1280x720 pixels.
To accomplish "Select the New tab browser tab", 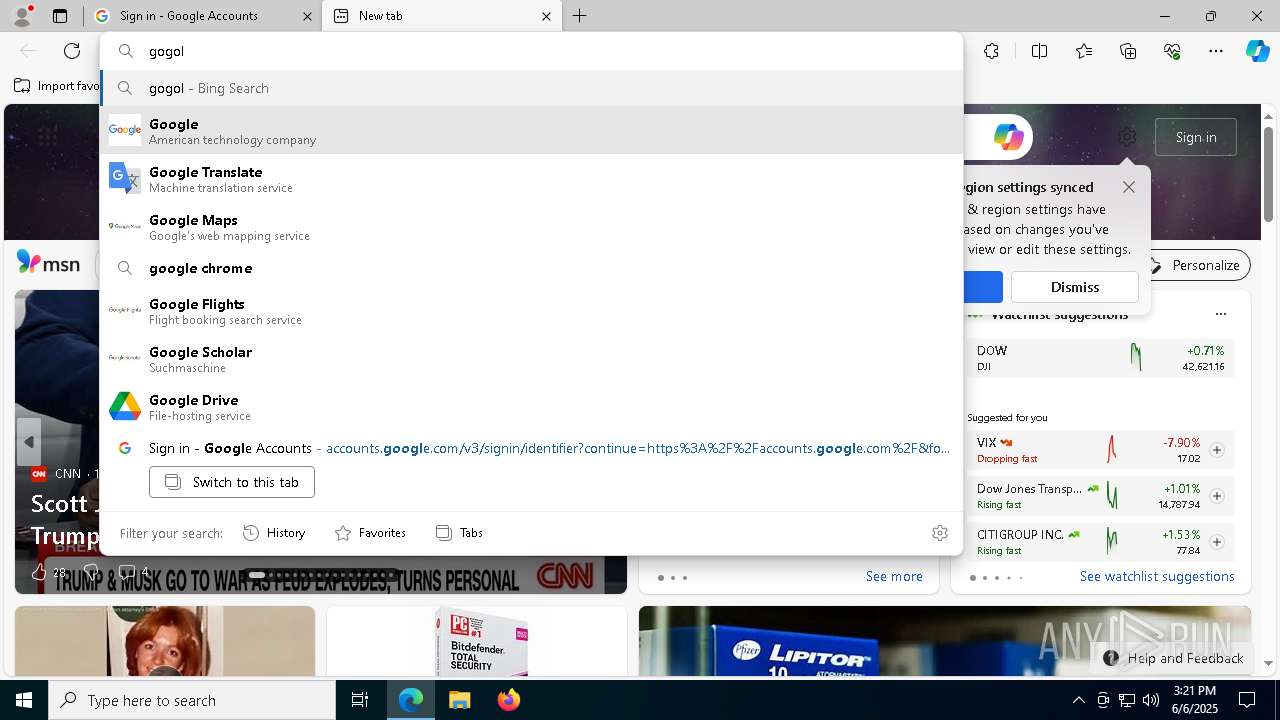I will (x=440, y=16).
